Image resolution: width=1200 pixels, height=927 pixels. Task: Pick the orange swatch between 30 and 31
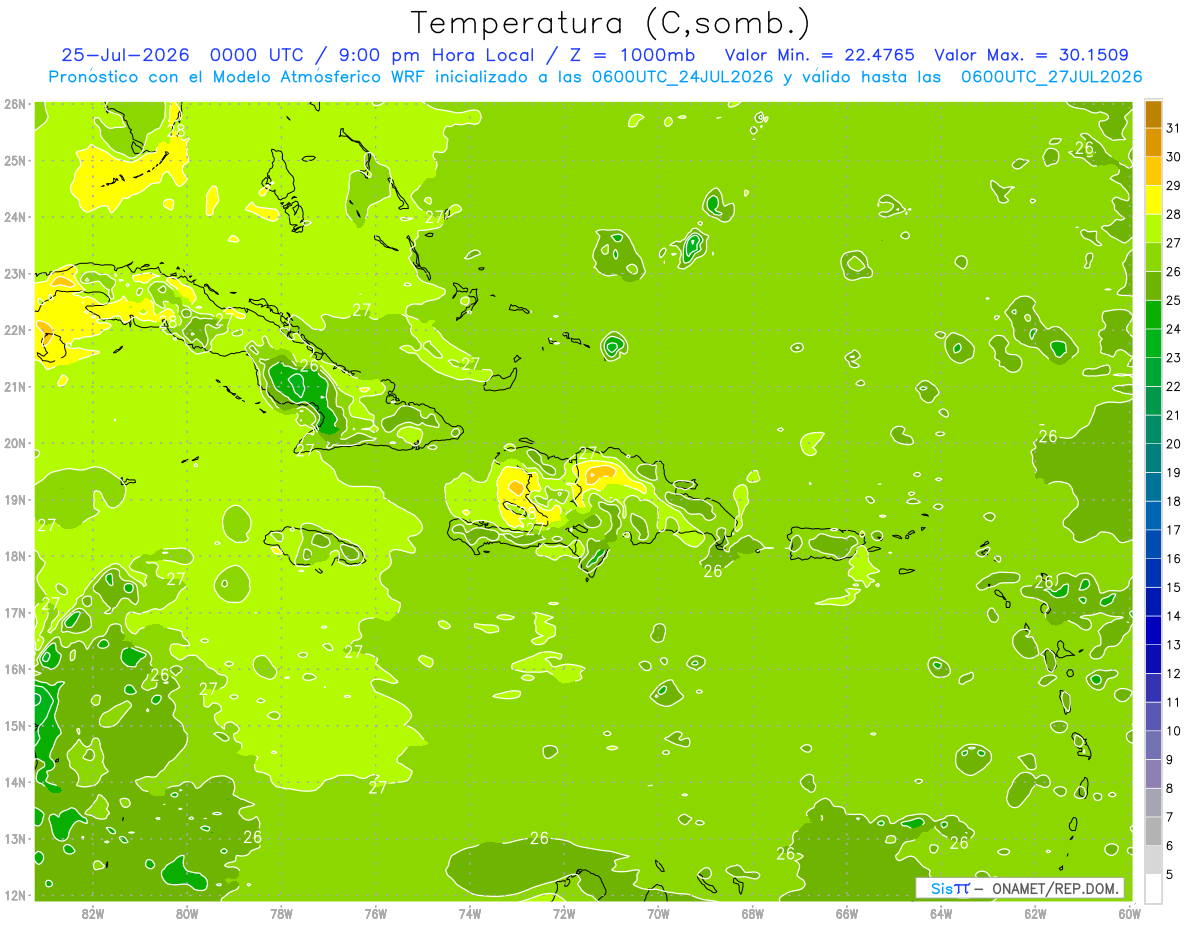(1153, 142)
